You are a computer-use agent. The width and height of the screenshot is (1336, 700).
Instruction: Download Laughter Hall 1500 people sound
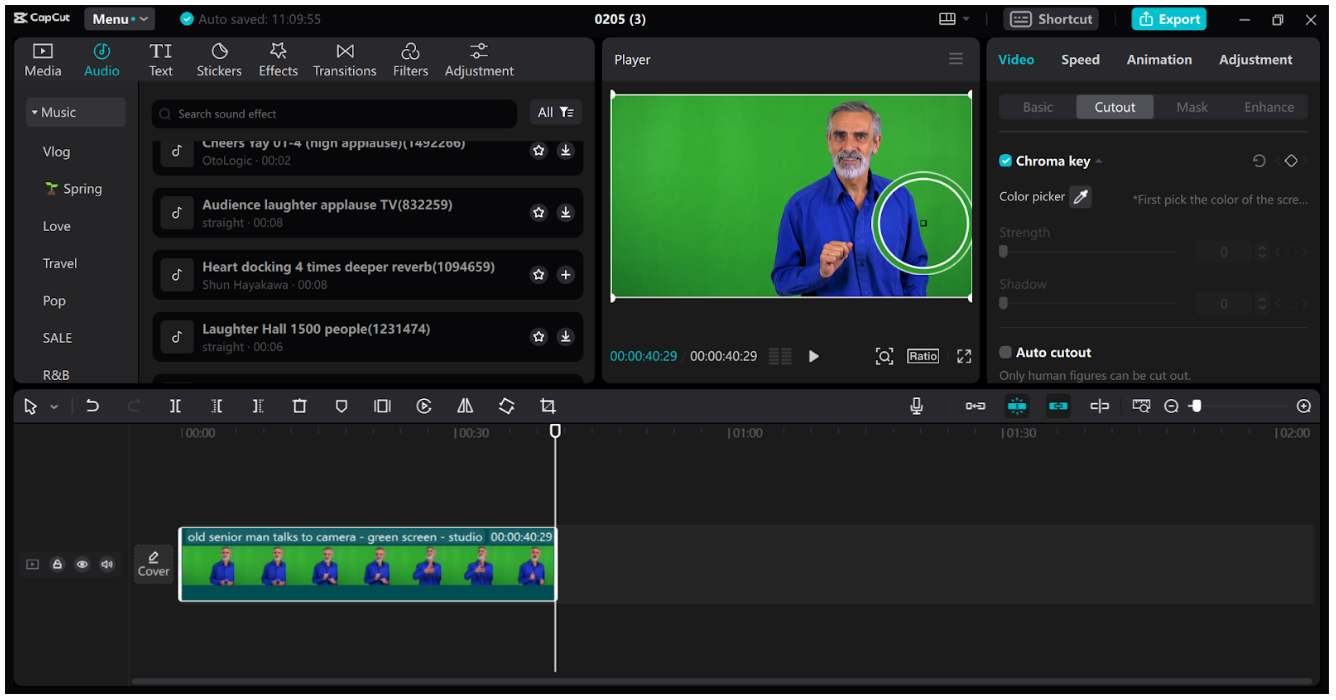click(x=565, y=337)
